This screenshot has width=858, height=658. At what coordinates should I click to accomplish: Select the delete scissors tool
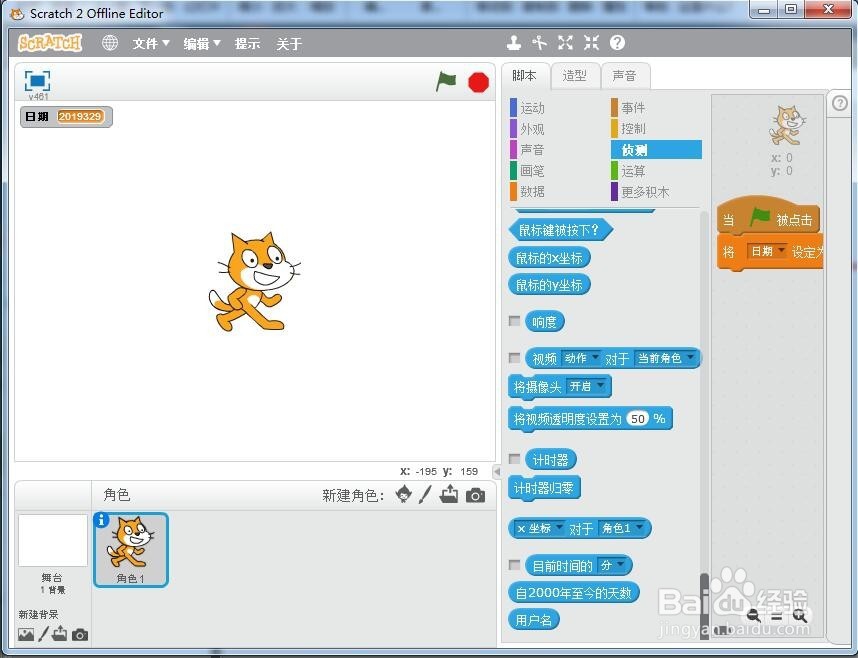point(540,43)
